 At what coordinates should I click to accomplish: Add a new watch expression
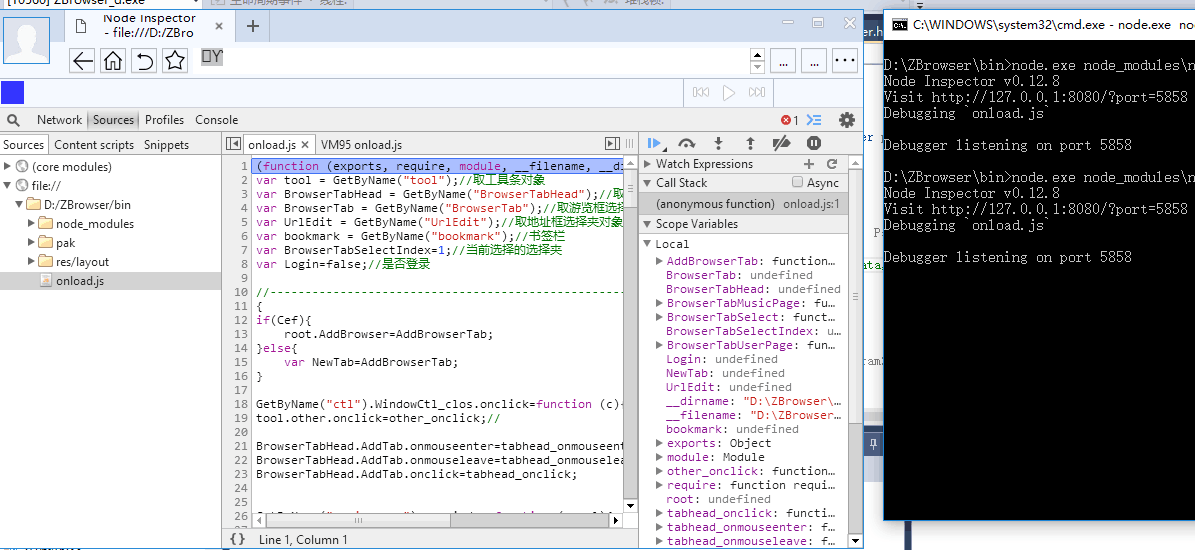tap(808, 164)
